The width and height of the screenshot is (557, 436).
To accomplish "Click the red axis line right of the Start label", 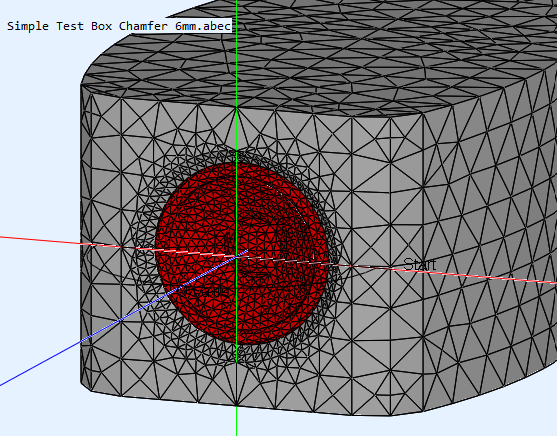I will [497, 276].
